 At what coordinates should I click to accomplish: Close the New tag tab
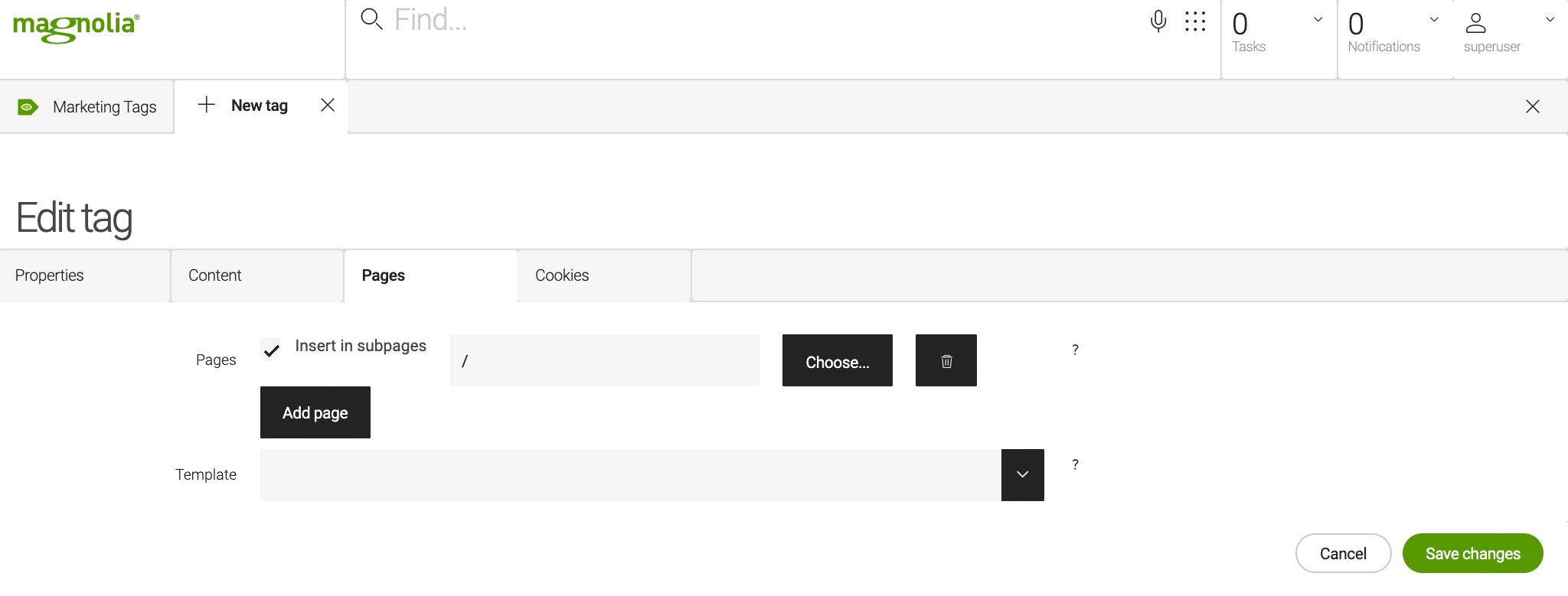tap(328, 106)
